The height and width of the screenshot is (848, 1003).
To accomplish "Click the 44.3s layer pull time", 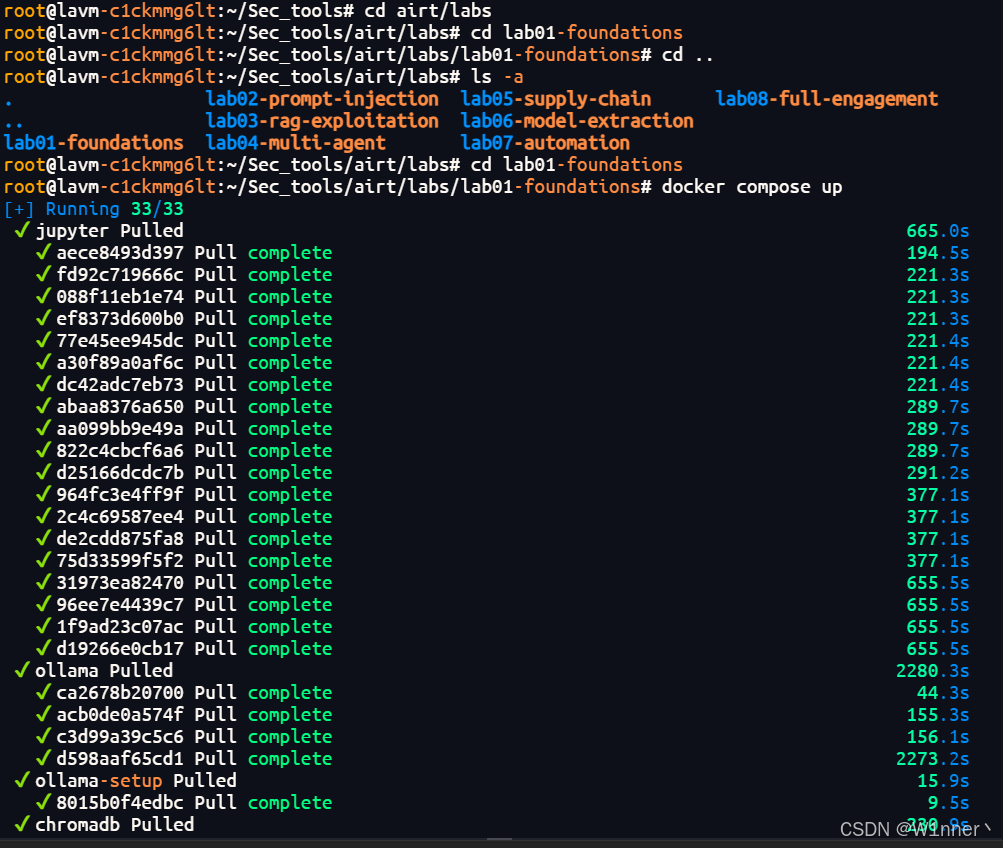I will (944, 693).
